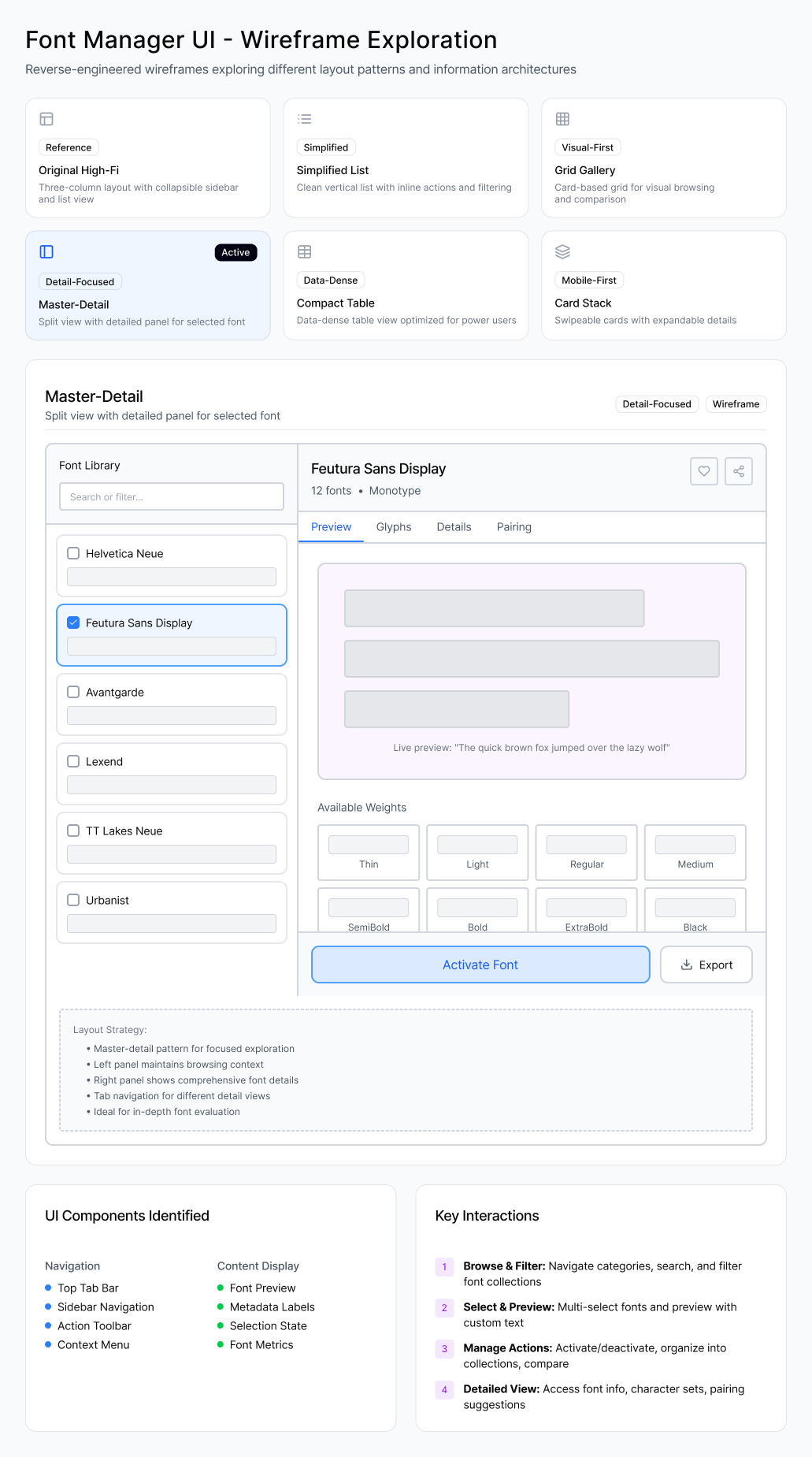The height and width of the screenshot is (1457, 812).
Task: Click the Export button
Action: (706, 965)
